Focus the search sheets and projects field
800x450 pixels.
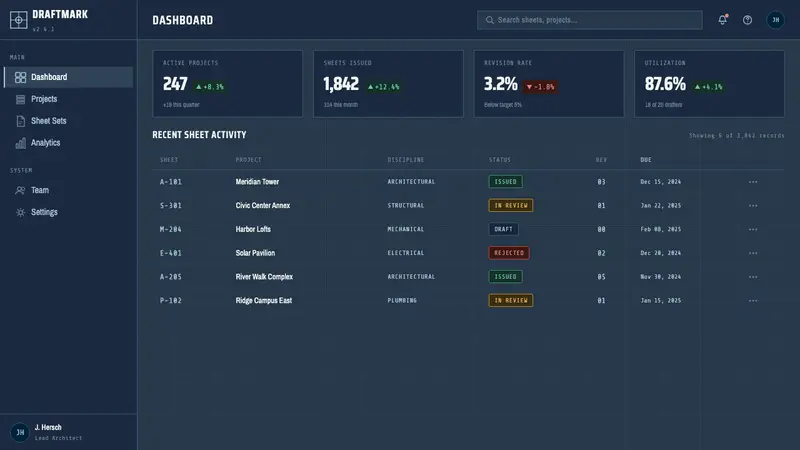(590, 20)
